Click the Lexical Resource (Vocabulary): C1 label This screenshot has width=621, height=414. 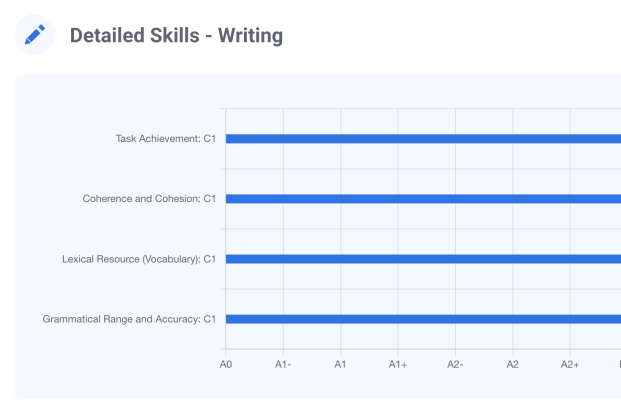click(x=139, y=259)
